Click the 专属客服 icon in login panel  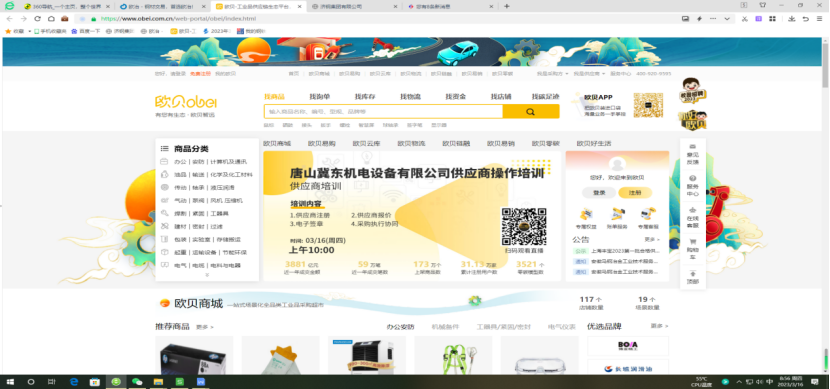[647, 217]
